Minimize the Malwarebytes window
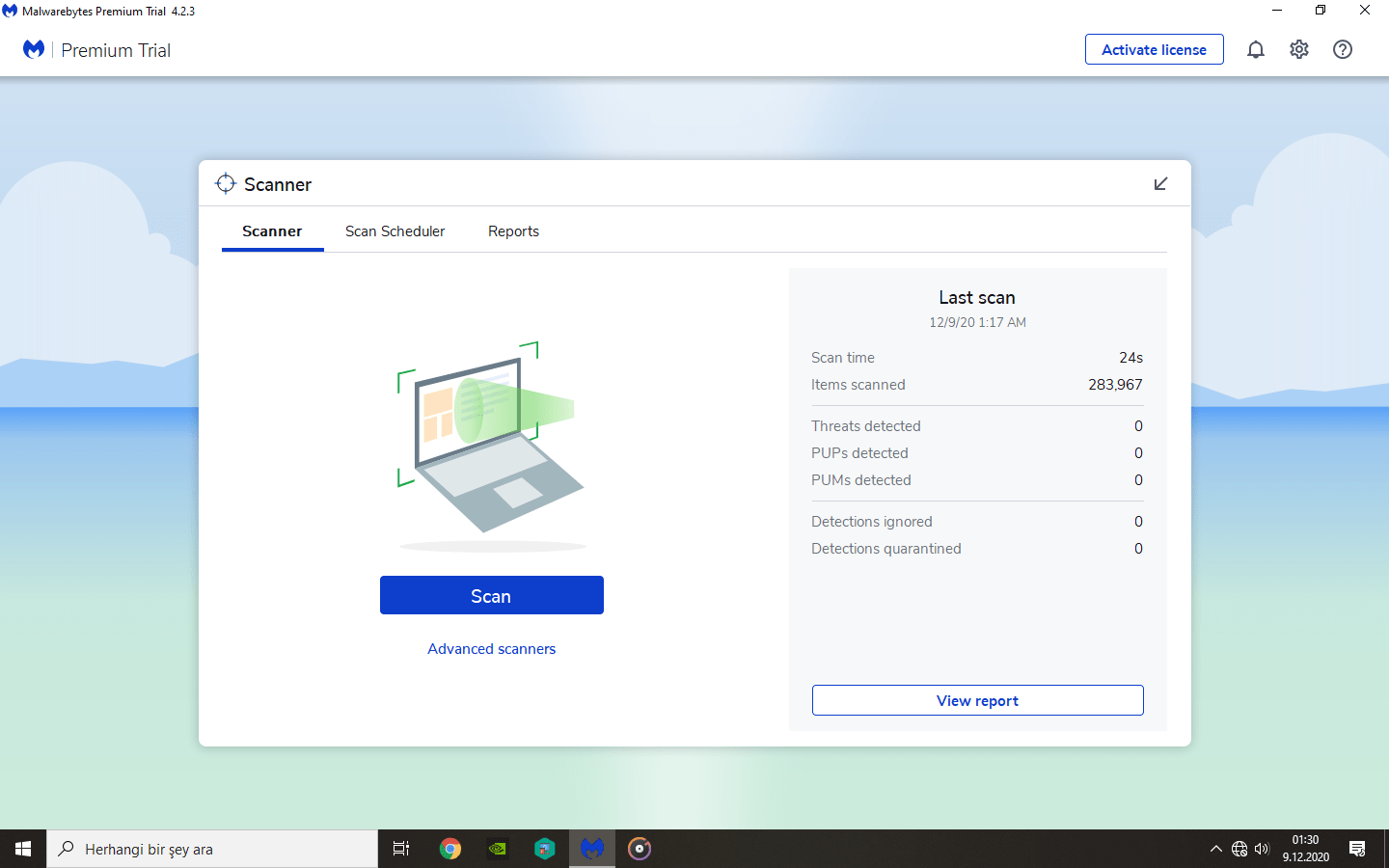This screenshot has height=868, width=1389. pos(1277,11)
